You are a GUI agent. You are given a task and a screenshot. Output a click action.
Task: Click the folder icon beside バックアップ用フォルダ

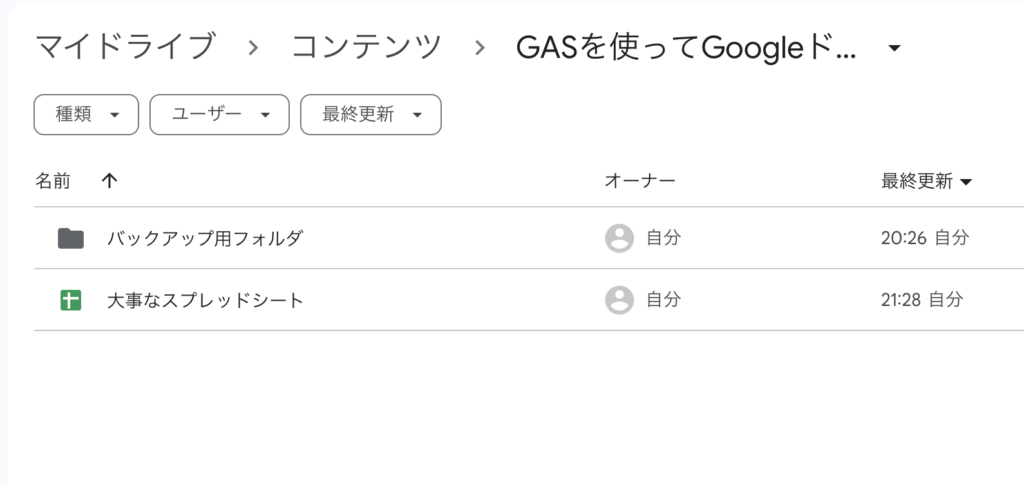[x=70, y=238]
